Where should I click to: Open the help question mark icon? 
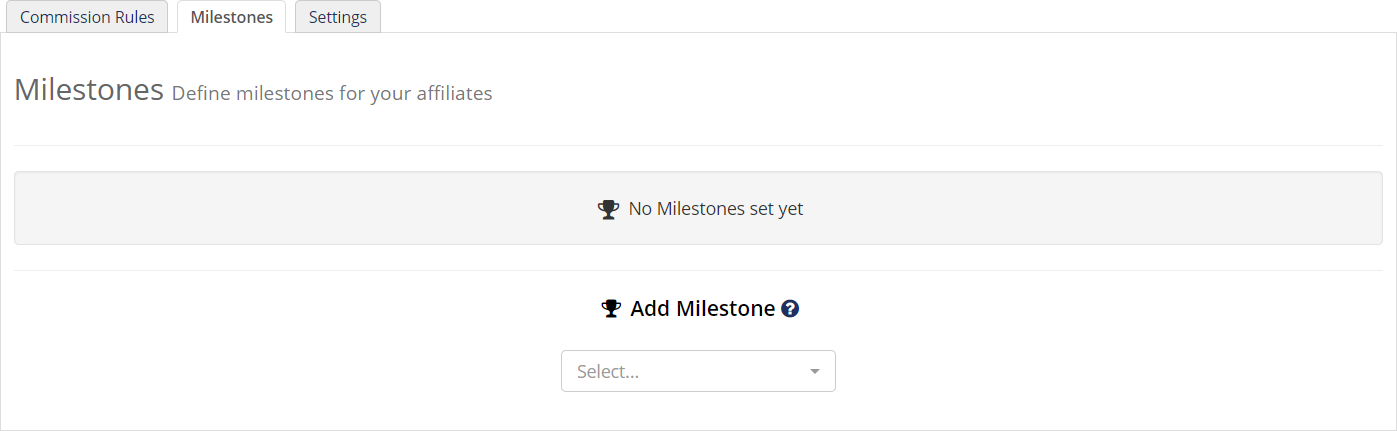(x=790, y=309)
